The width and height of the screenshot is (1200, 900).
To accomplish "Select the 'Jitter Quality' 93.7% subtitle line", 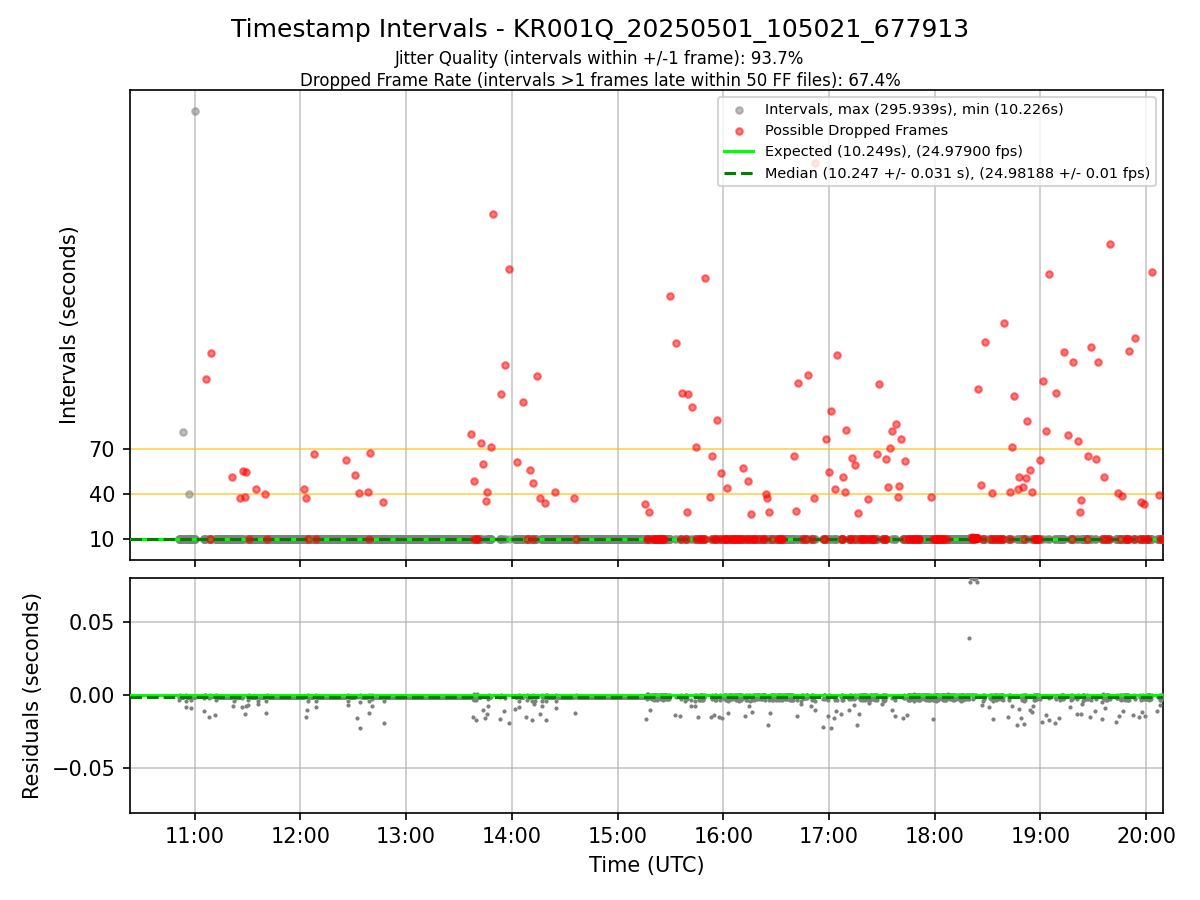I will click(599, 59).
